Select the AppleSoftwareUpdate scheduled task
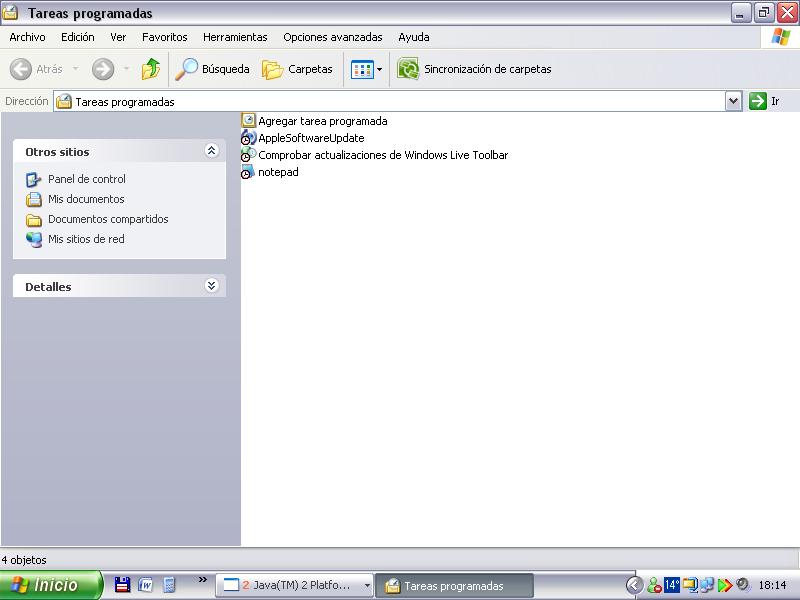Screen dimensions: 800x600 310,138
